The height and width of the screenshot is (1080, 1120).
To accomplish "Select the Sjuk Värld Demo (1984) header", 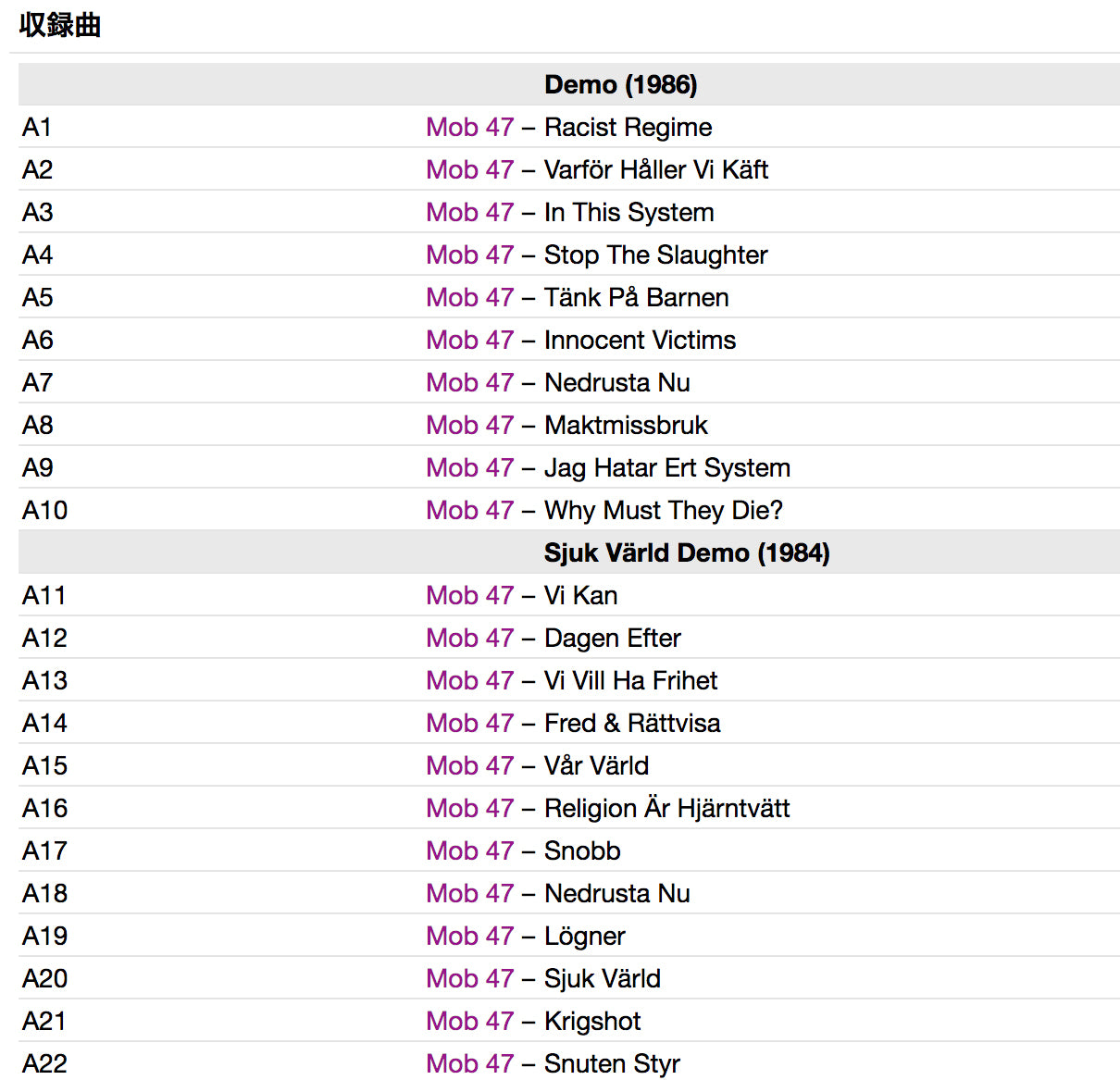I will pyautogui.click(x=687, y=552).
